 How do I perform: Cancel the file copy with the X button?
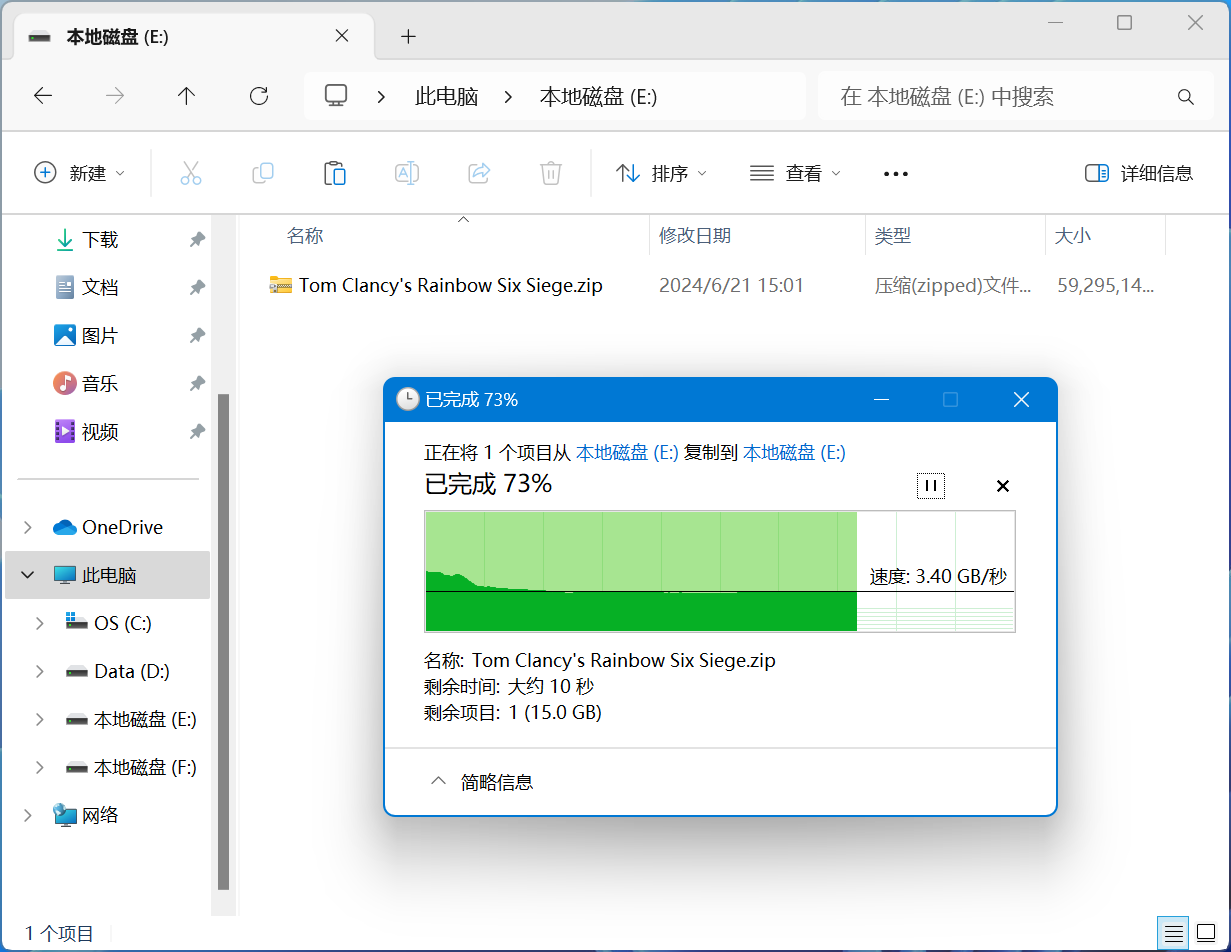(1002, 485)
